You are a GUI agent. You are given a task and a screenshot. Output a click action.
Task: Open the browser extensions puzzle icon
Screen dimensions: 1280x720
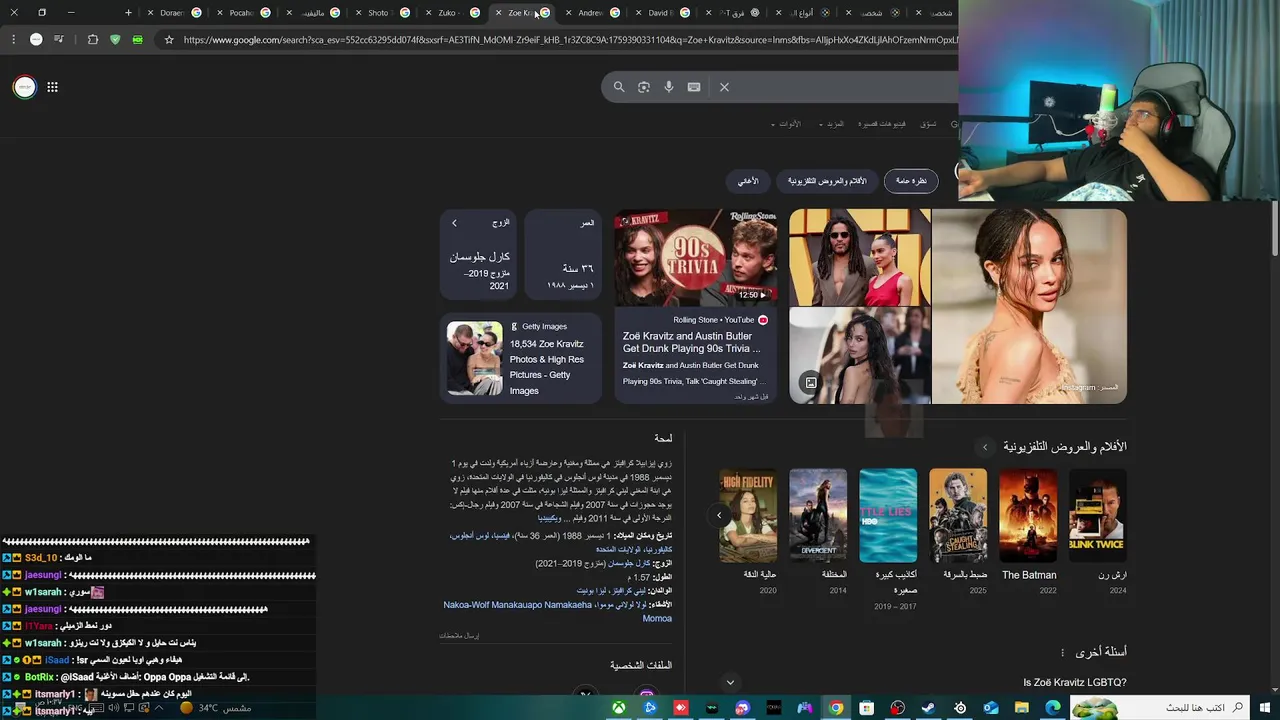point(93,40)
